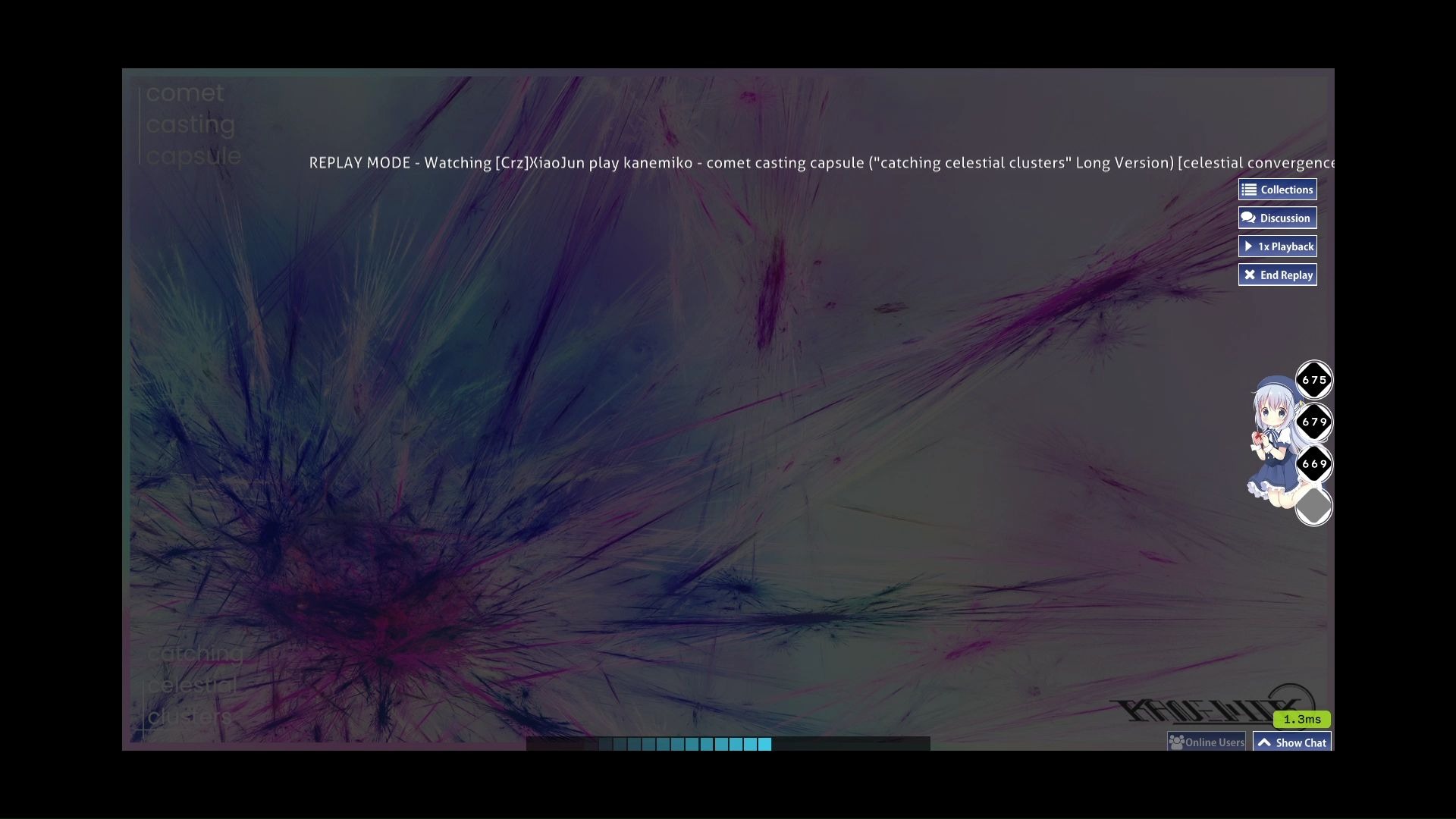This screenshot has height=819, width=1456.
Task: Click the REPLAY MODE title text
Action: coord(822,163)
